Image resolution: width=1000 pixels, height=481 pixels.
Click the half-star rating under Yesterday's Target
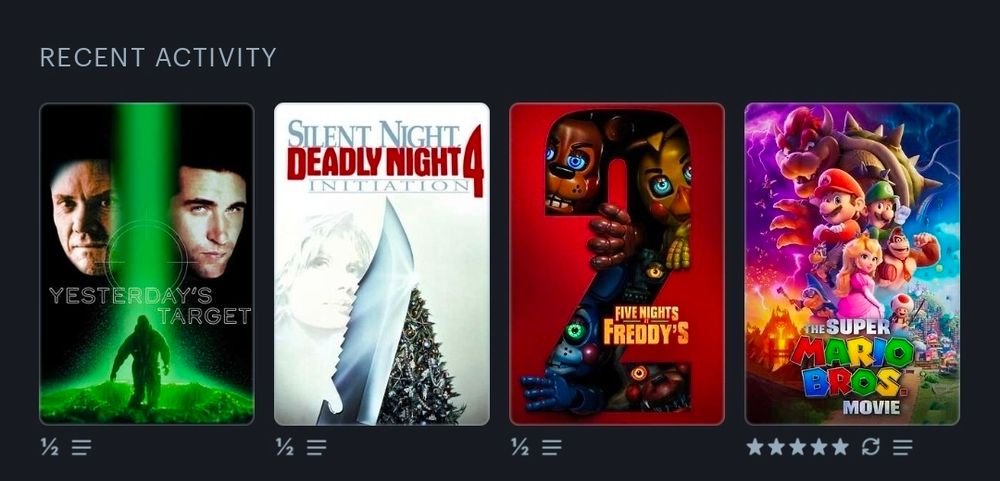tap(50, 447)
